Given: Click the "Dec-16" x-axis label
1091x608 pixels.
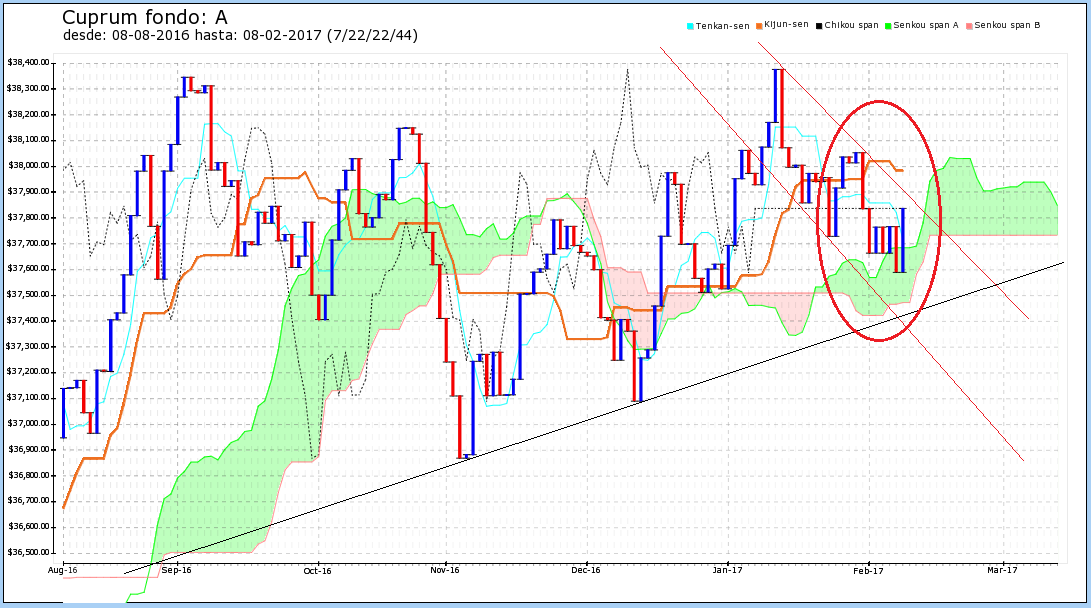Looking at the screenshot, I should pos(586,571).
